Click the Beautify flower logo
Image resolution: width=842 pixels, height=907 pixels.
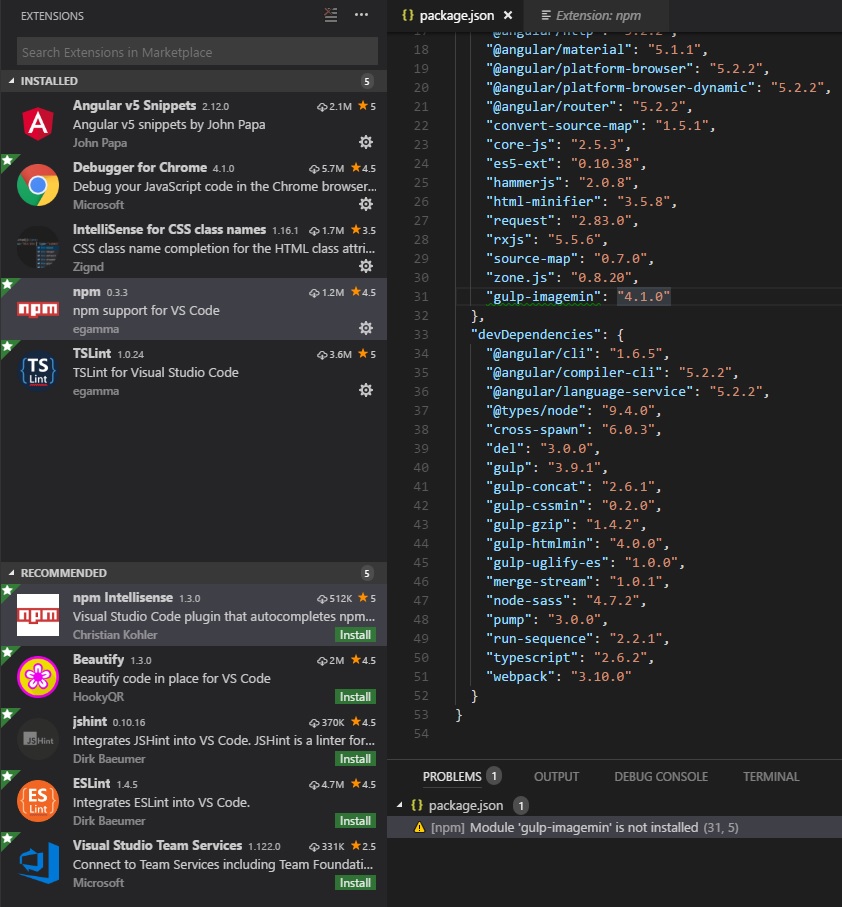[x=38, y=677]
